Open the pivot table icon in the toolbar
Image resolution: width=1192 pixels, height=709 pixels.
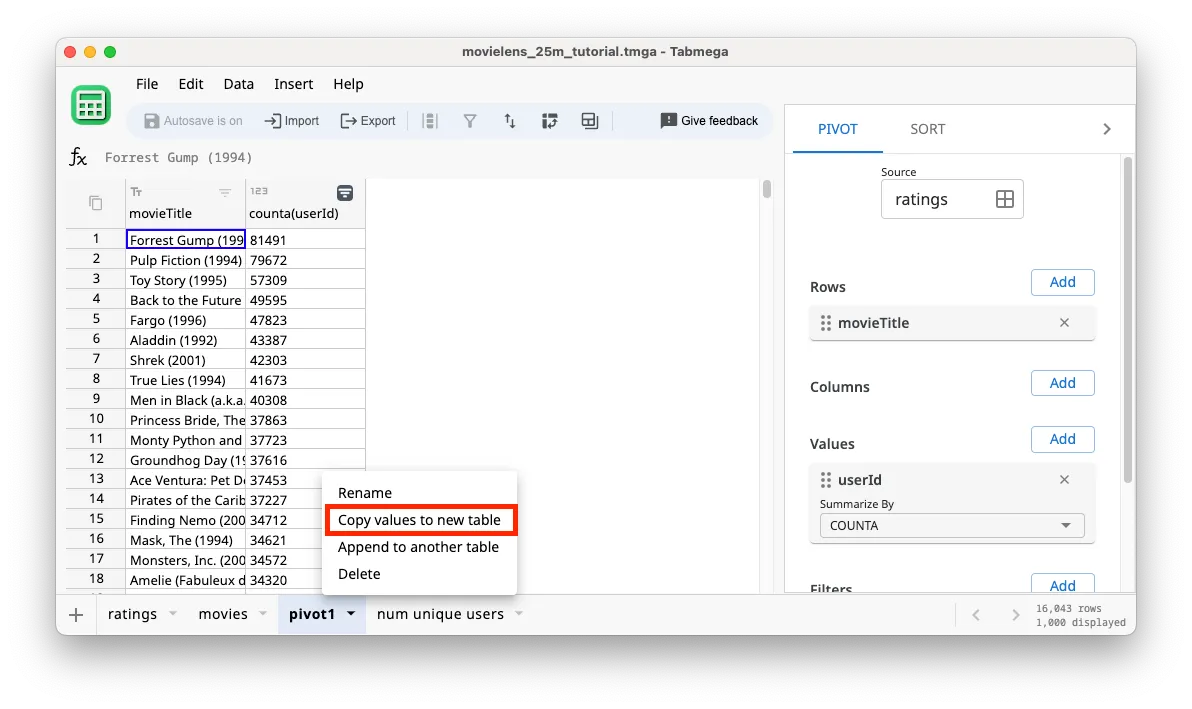tap(550, 120)
